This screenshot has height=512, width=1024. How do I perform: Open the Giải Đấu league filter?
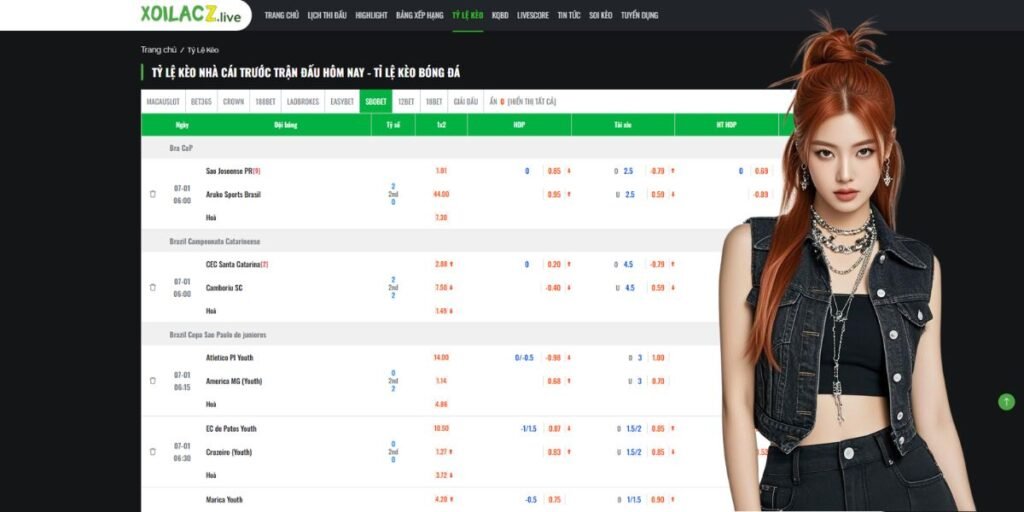[x=465, y=101]
